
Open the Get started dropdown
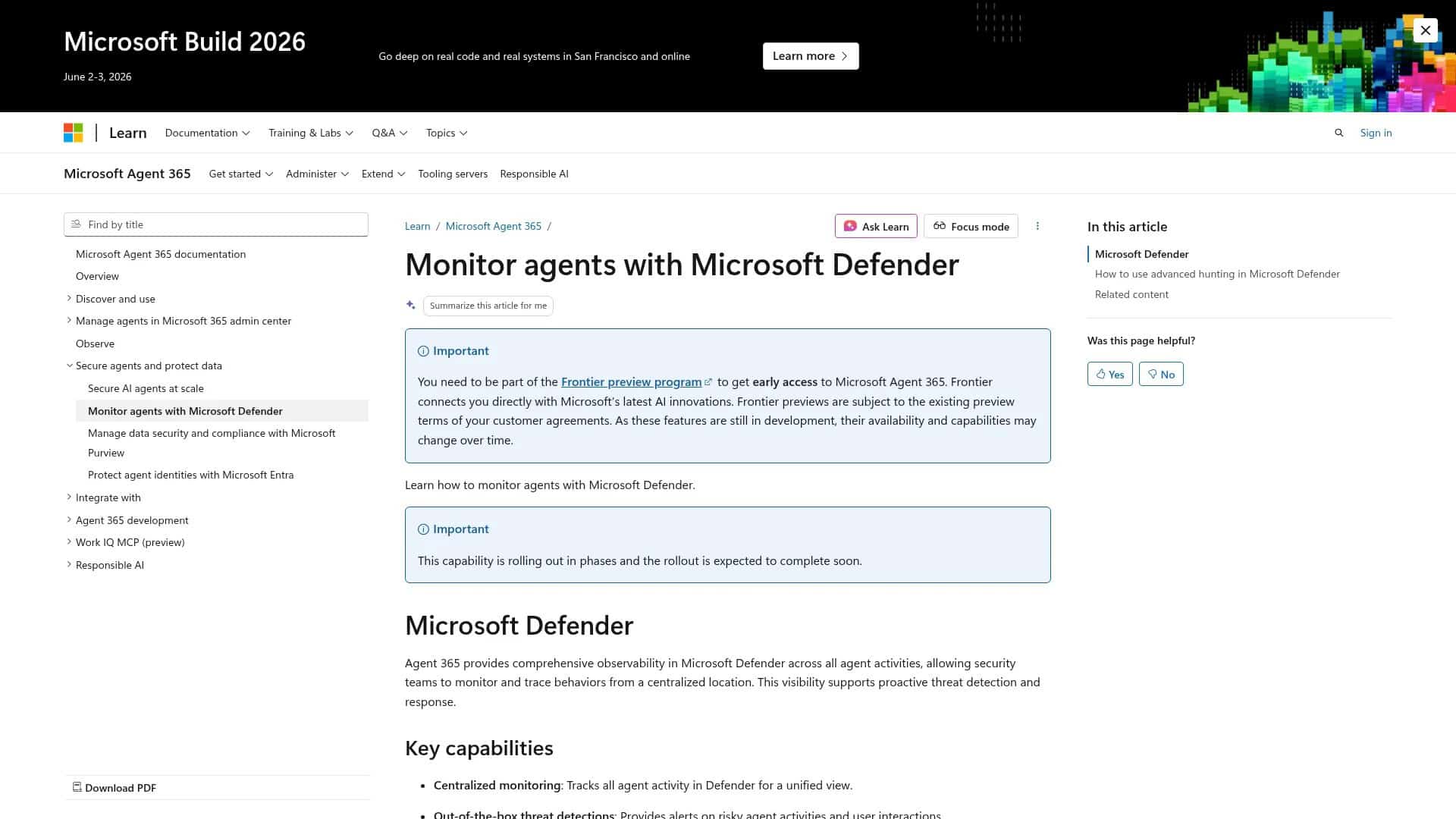(x=240, y=174)
